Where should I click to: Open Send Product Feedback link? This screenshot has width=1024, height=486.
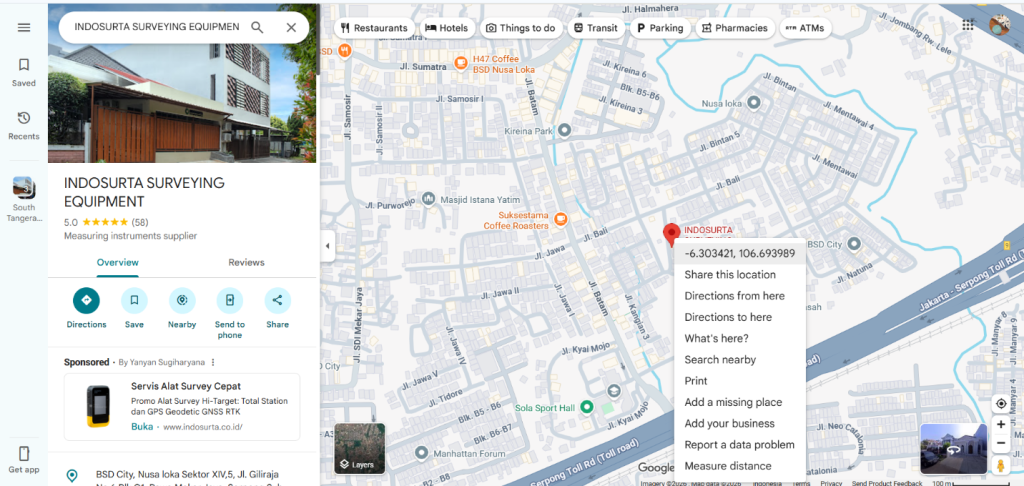(887, 483)
